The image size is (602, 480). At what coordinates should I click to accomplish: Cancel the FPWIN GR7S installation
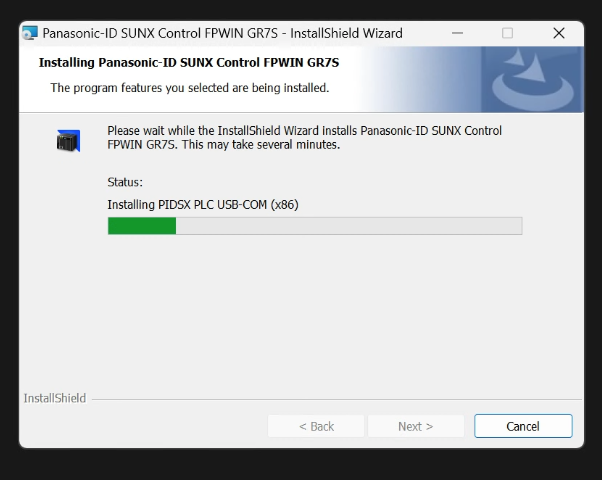523,426
